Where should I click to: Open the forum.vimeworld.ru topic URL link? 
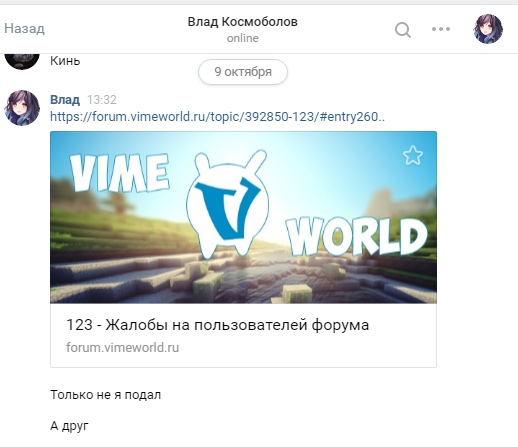217,117
